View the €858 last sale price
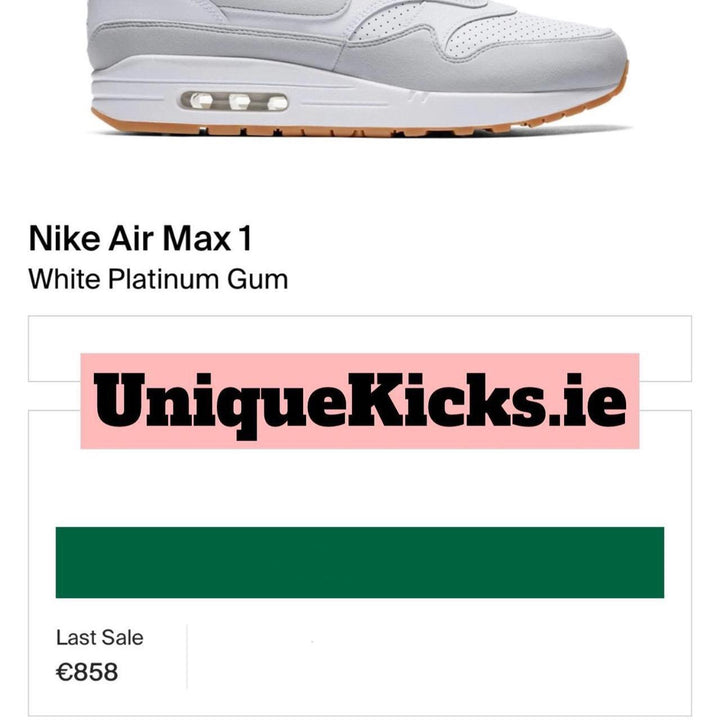Image resolution: width=720 pixels, height=720 pixels. point(87,672)
